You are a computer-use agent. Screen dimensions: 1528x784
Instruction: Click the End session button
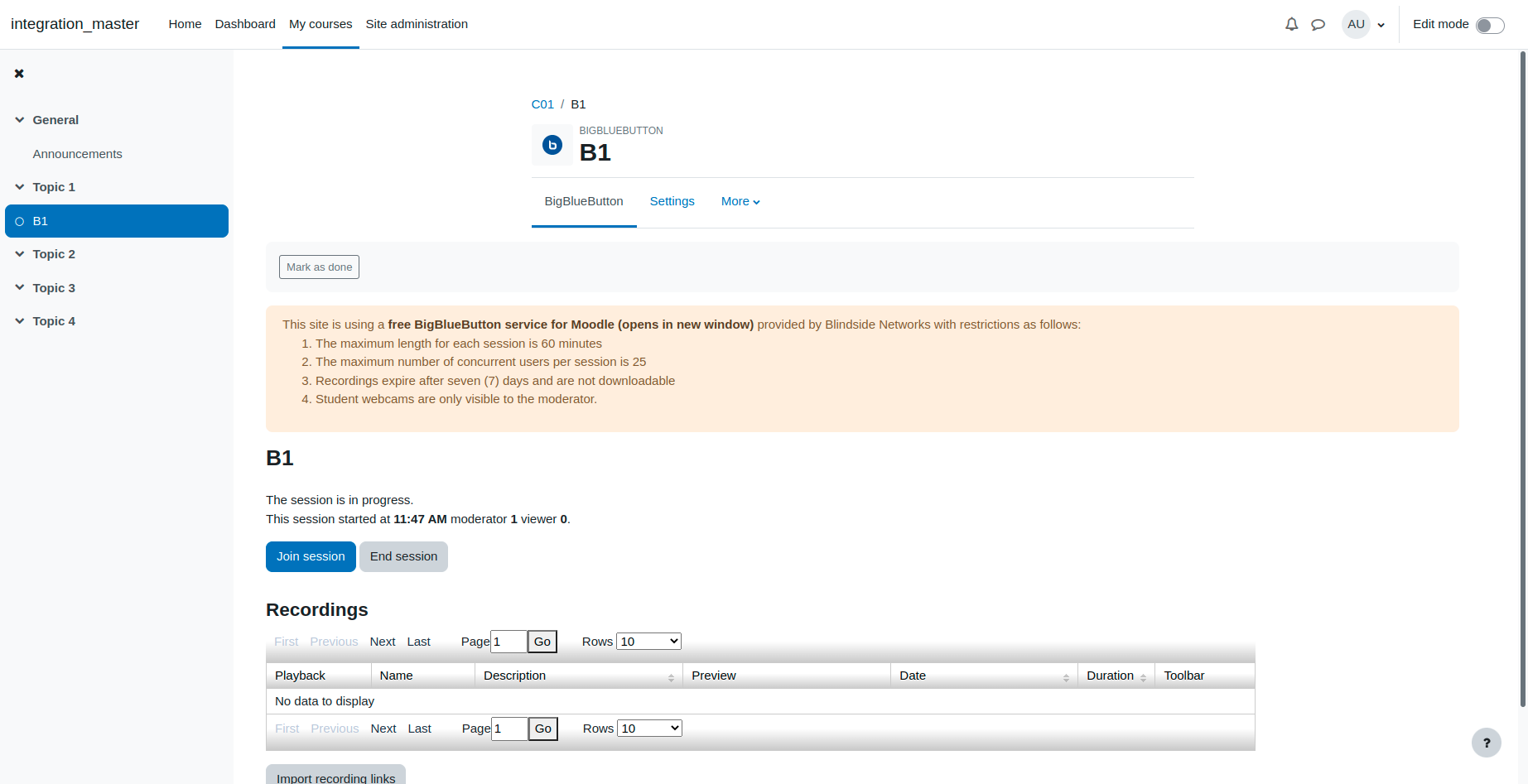coord(403,556)
